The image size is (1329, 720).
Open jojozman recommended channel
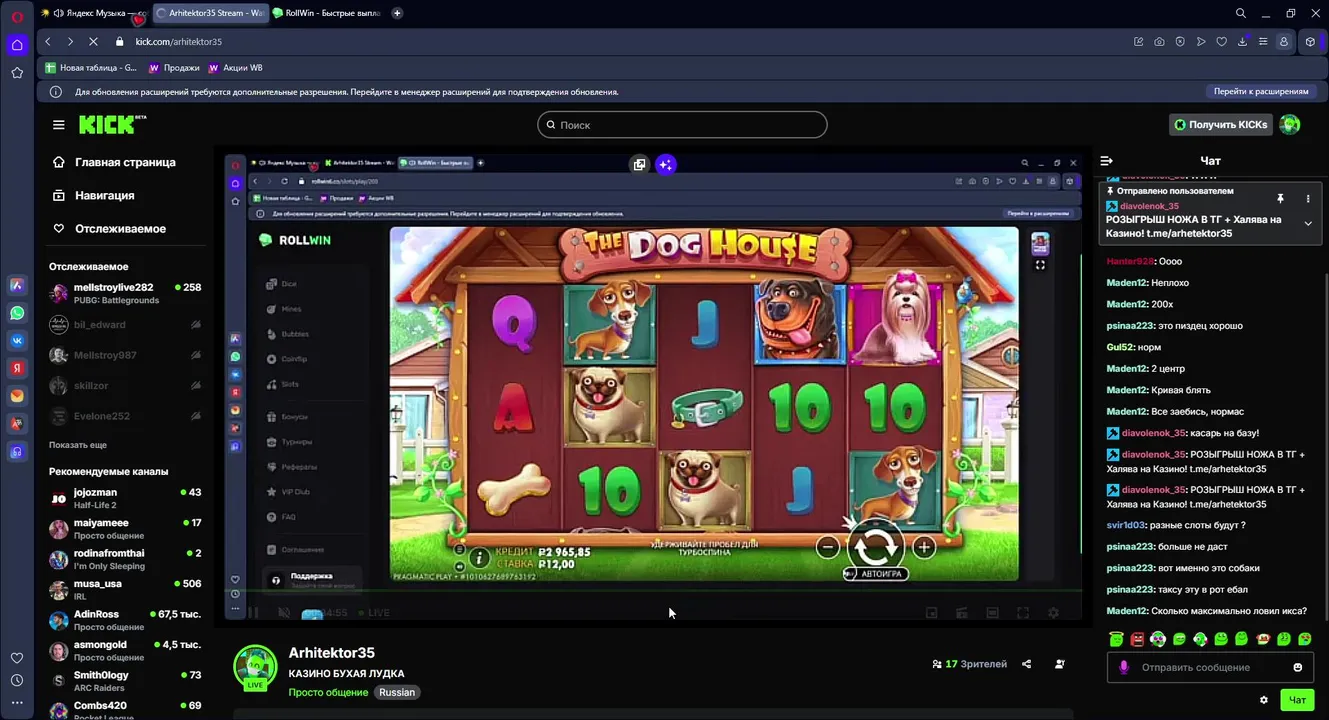tap(127, 499)
